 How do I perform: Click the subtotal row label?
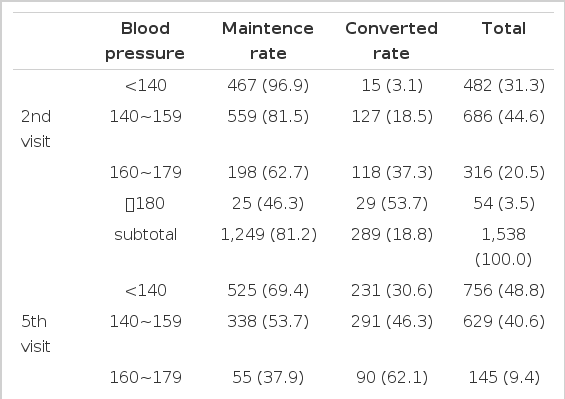(145, 235)
